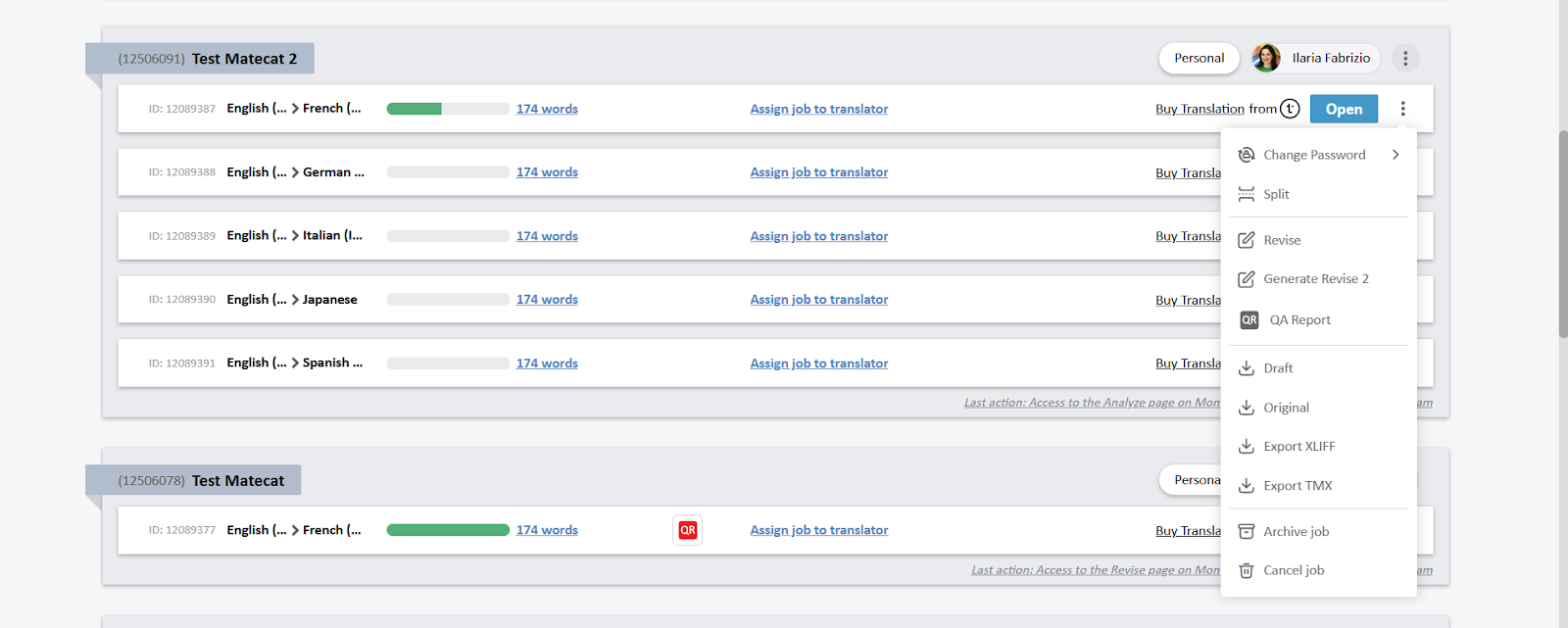Viewport: 1568px width, 628px height.
Task: Choose Revise in the job menu
Action: pyautogui.click(x=1282, y=240)
